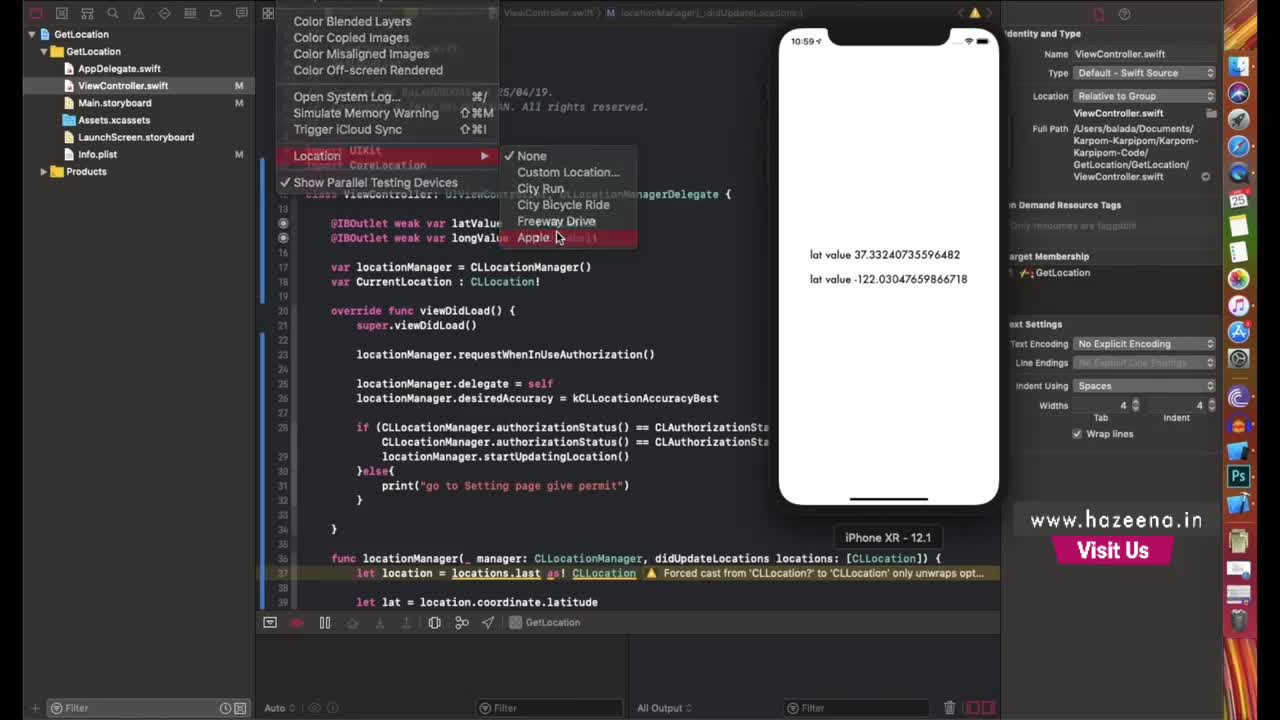Open the Debug navigator icon

point(190,13)
